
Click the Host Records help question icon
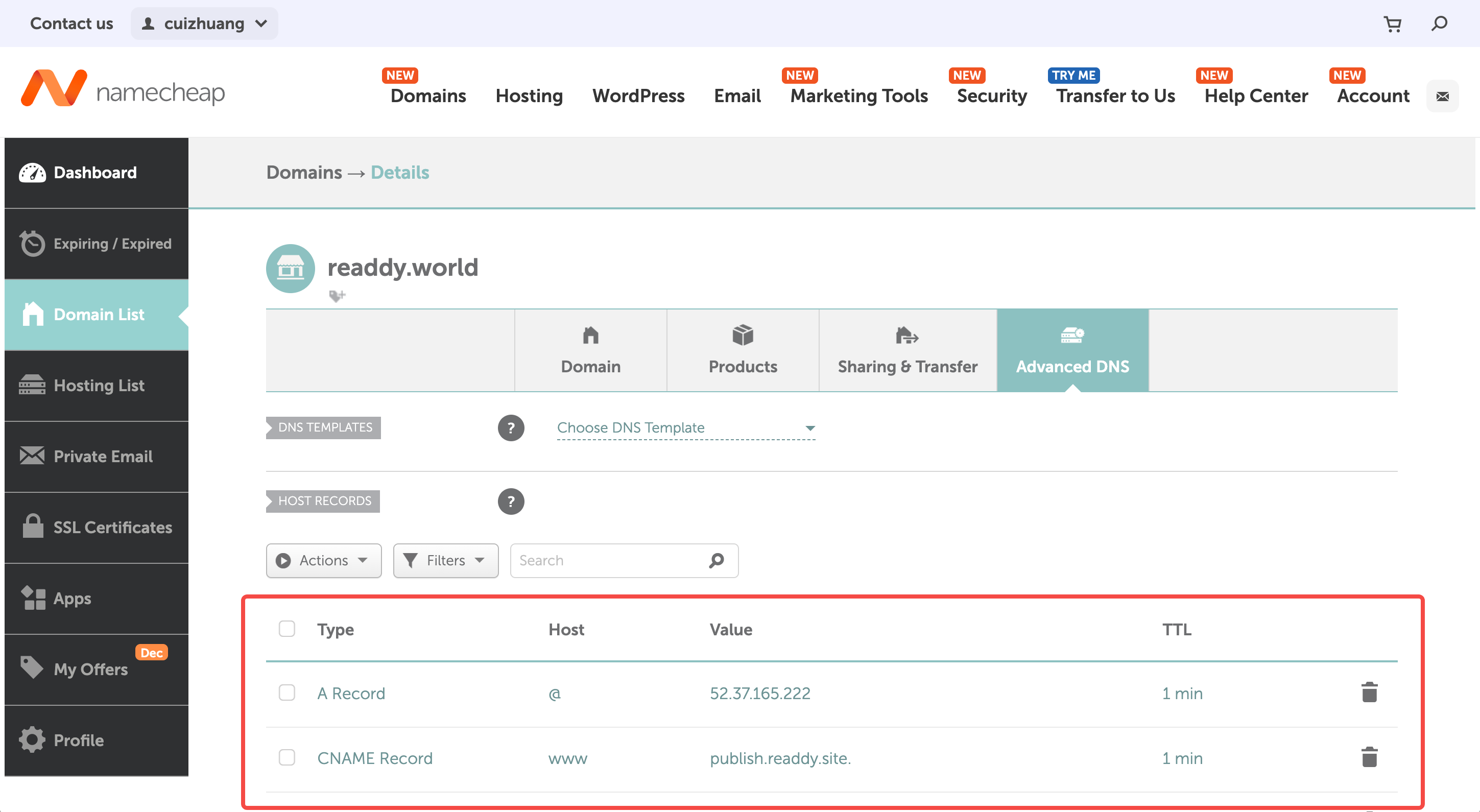[511, 501]
